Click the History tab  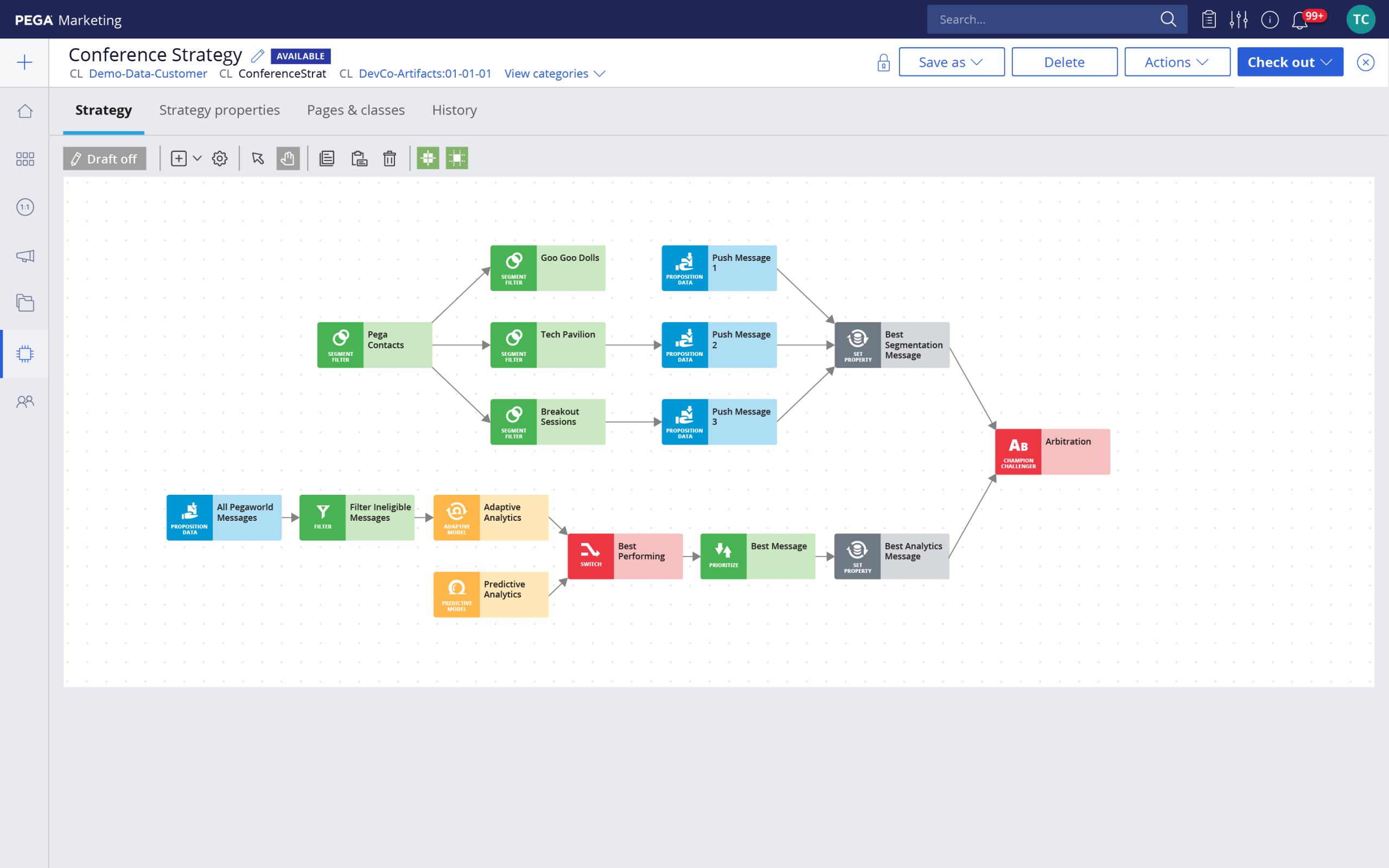point(454,110)
